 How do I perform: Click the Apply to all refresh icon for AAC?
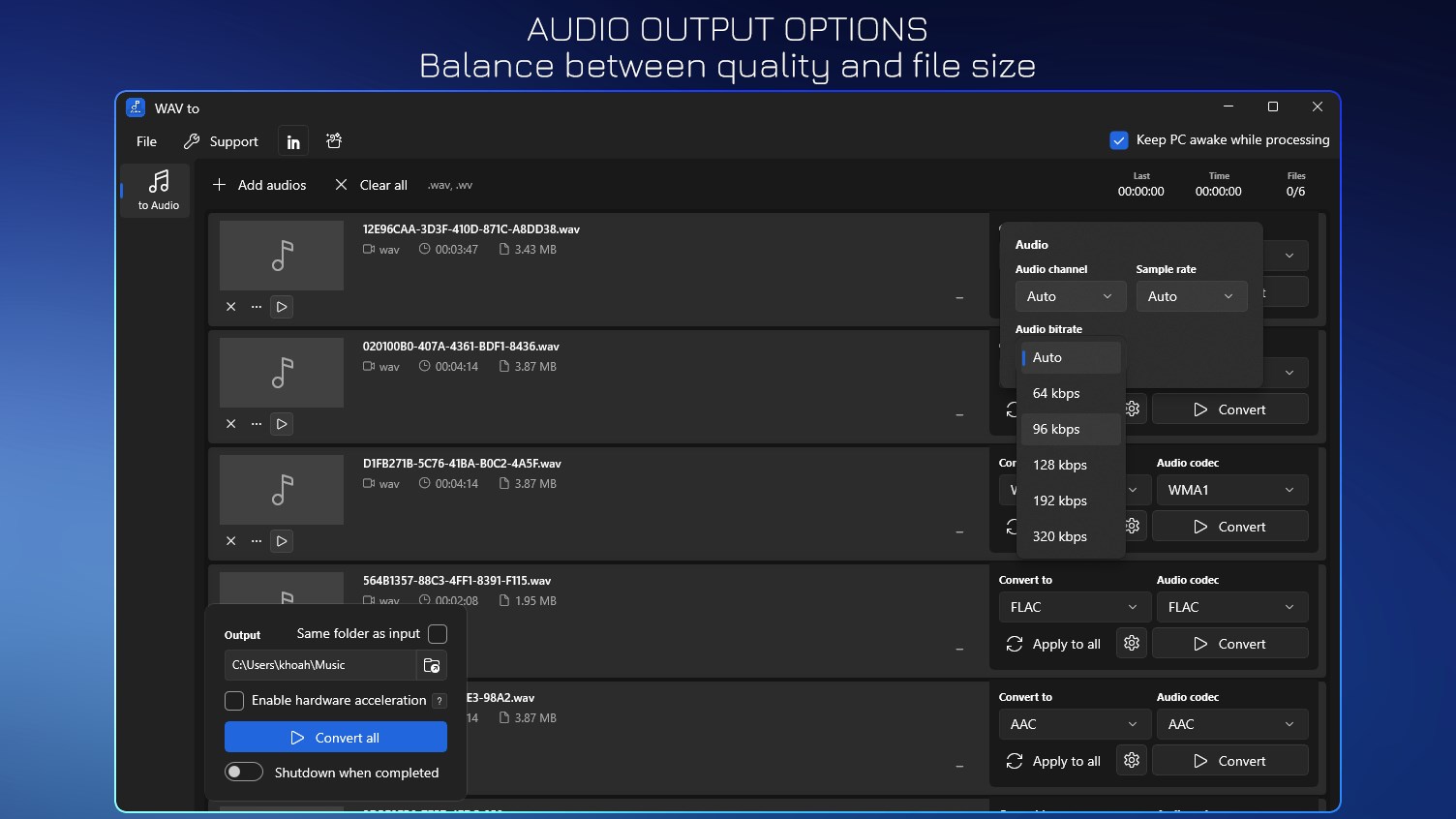click(x=1014, y=760)
